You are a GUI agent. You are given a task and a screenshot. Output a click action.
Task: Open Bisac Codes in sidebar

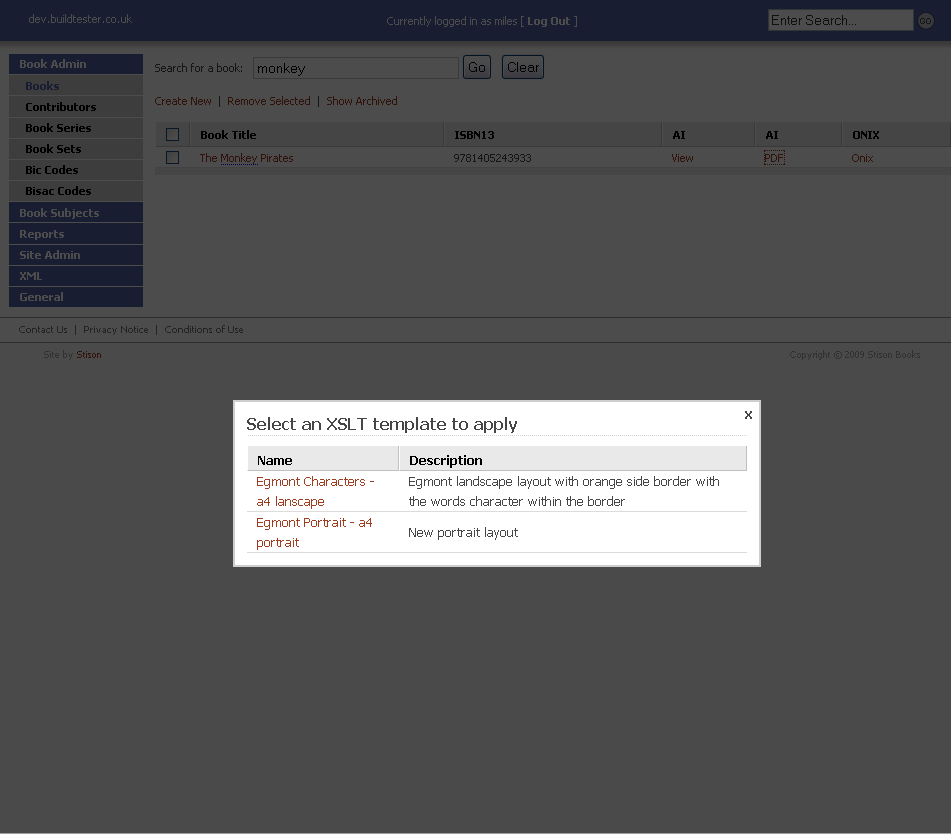click(x=76, y=191)
